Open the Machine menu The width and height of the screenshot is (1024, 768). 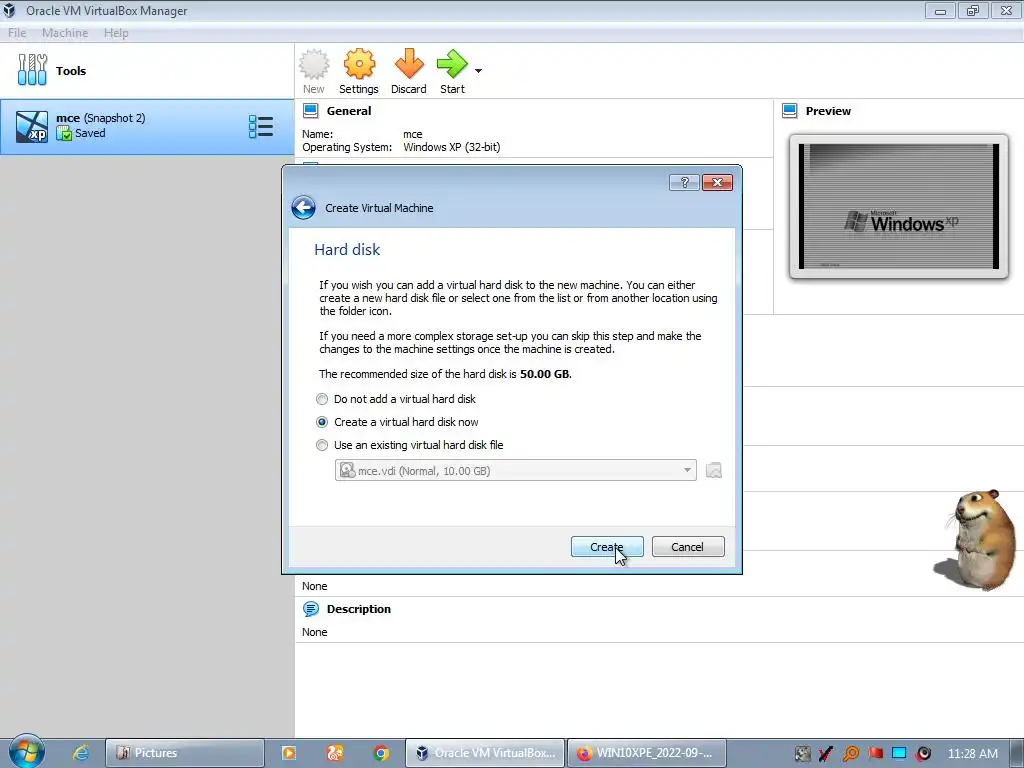(65, 33)
